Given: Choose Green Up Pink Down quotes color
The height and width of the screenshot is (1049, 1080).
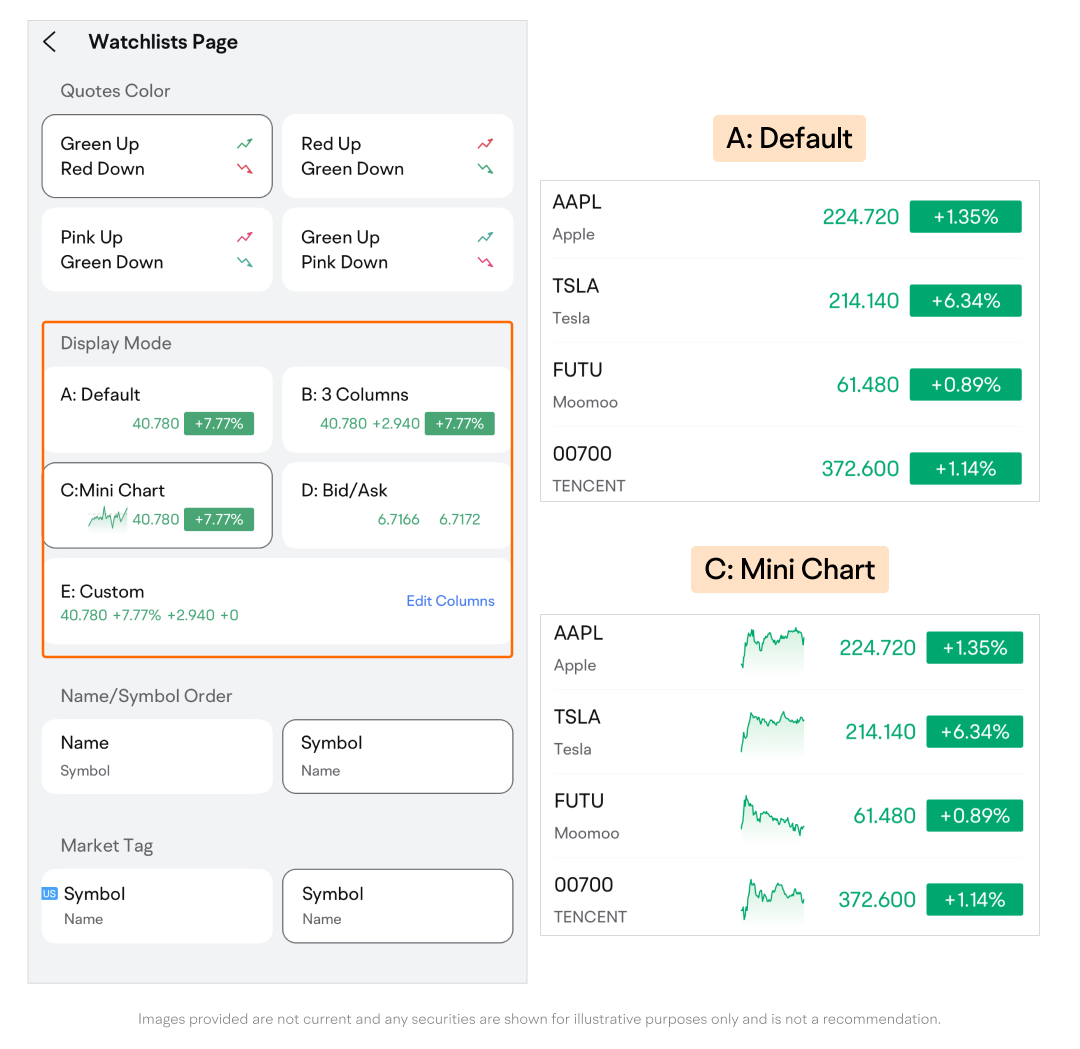Looking at the screenshot, I should tap(397, 250).
